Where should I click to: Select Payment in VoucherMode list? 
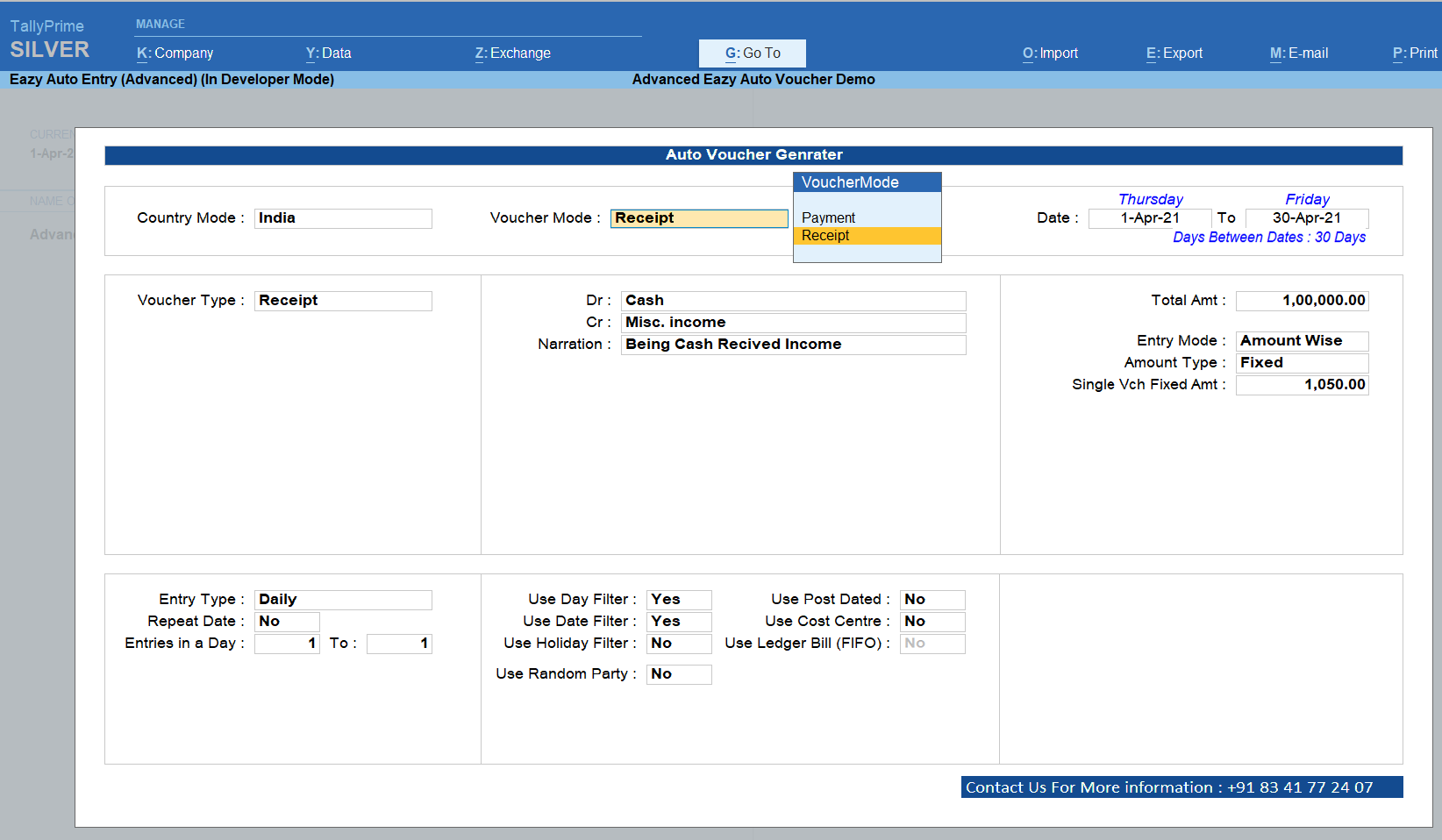[x=867, y=217]
